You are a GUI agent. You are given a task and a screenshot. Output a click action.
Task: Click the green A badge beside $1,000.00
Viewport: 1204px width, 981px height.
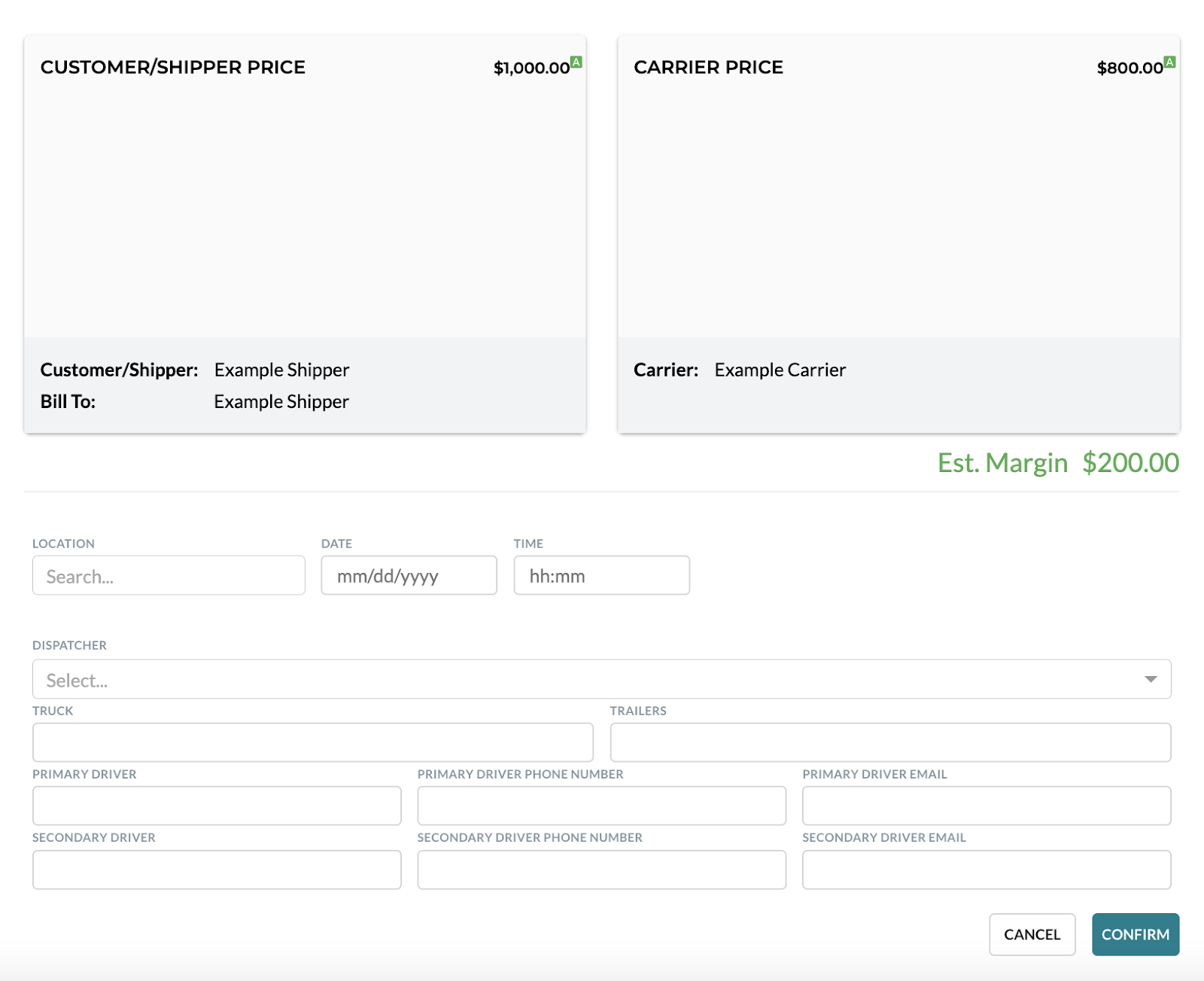click(x=576, y=62)
